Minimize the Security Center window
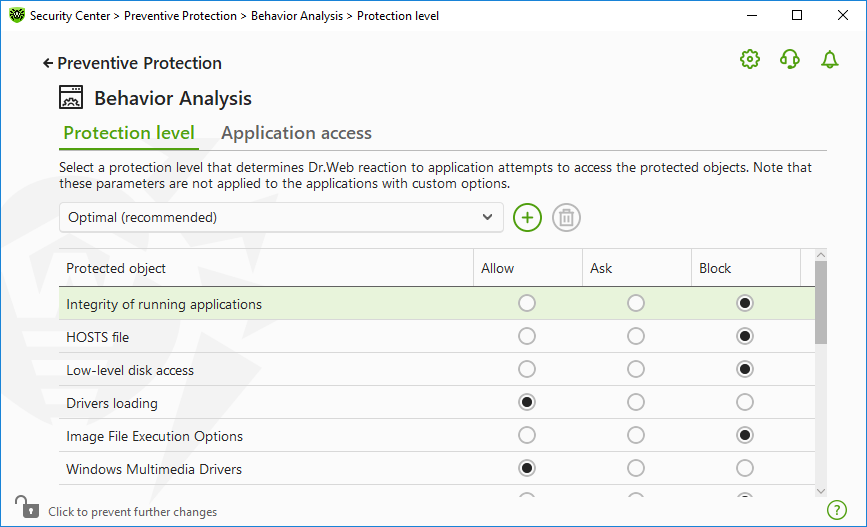The image size is (867, 527). (751, 15)
